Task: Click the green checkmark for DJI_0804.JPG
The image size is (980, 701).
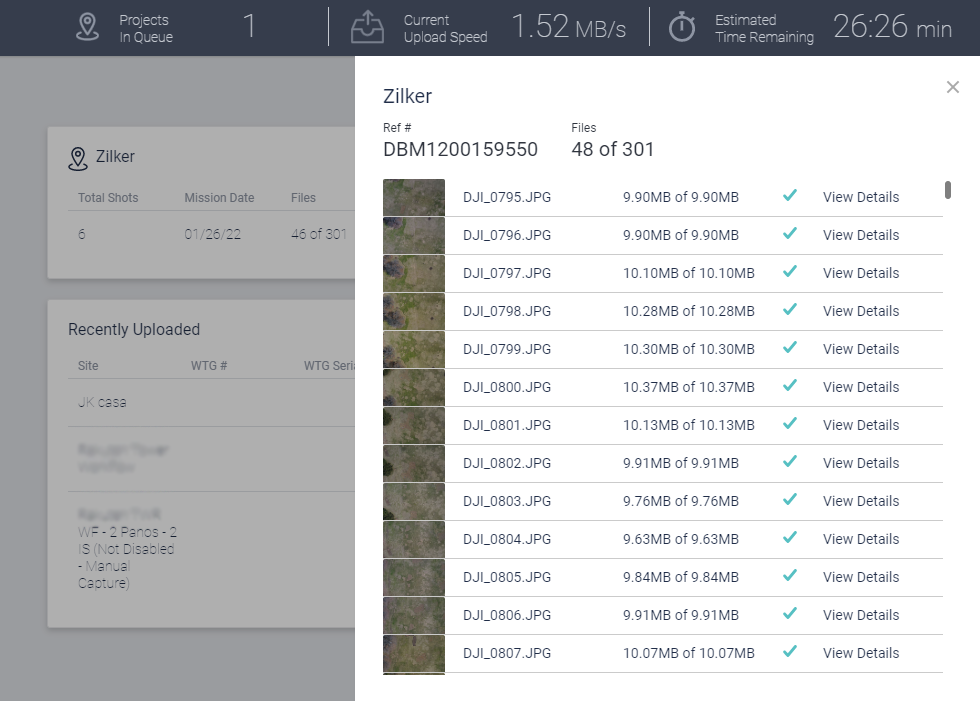Action: (x=790, y=537)
